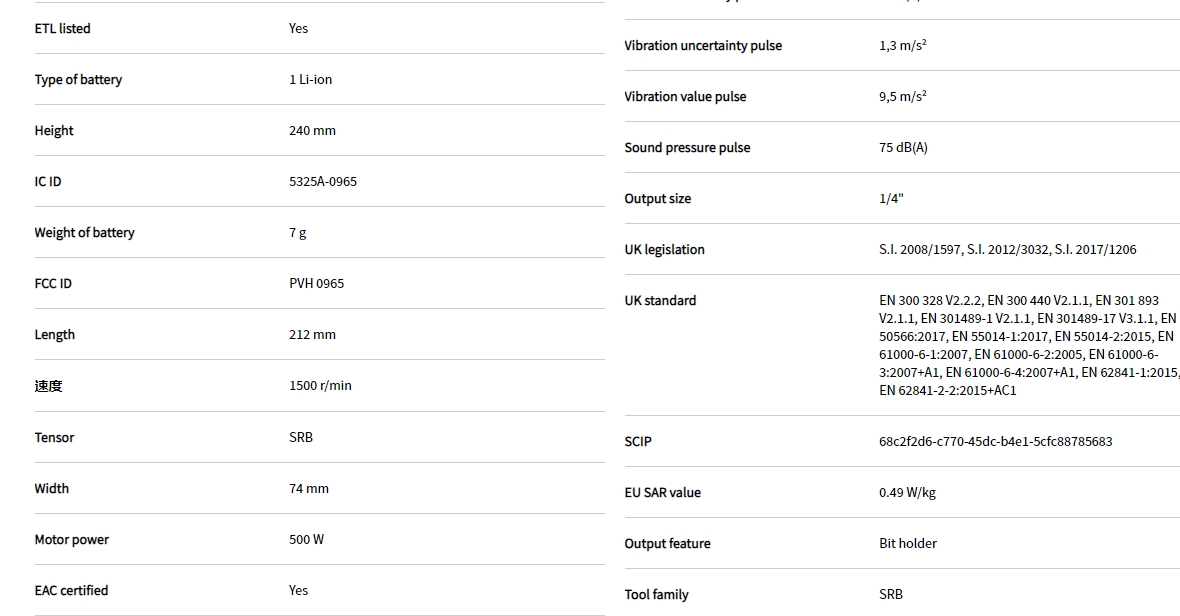Click the "Vibration uncertainty pulse" label
Screen dimensions: 1180x616
click(x=703, y=45)
